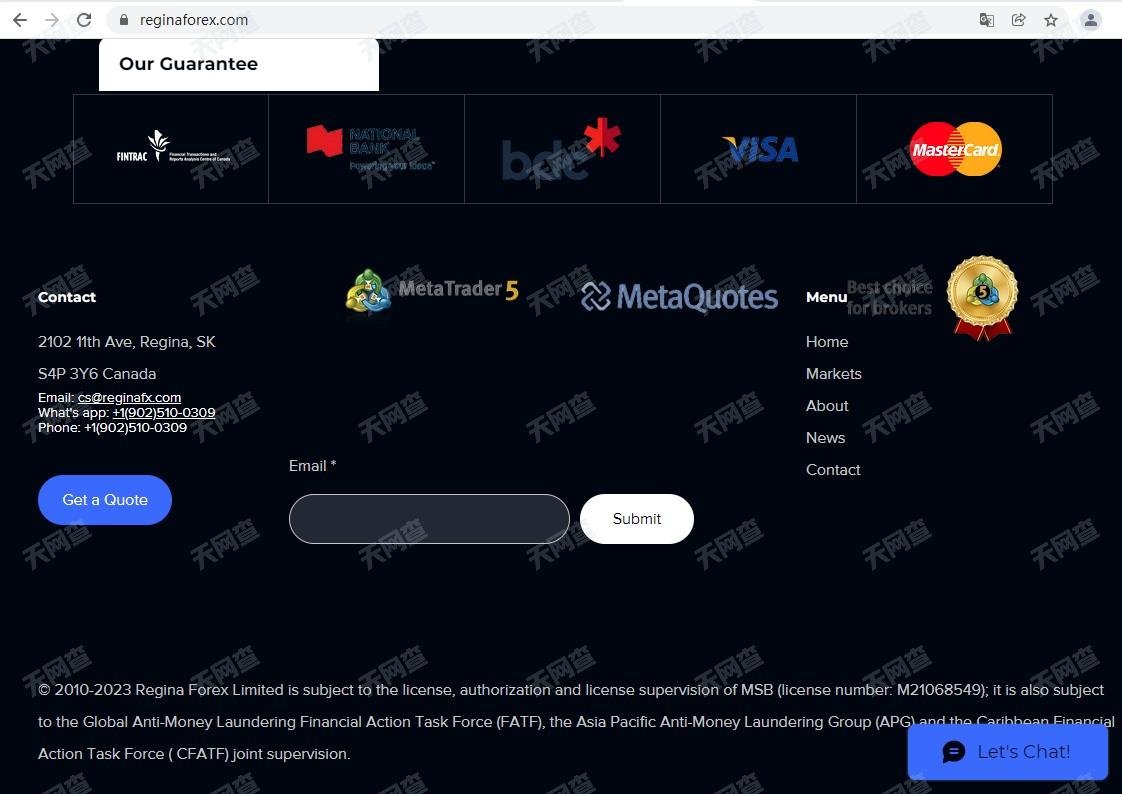Click the cs@reginafx.com email link
This screenshot has width=1122, height=794.
click(130, 398)
